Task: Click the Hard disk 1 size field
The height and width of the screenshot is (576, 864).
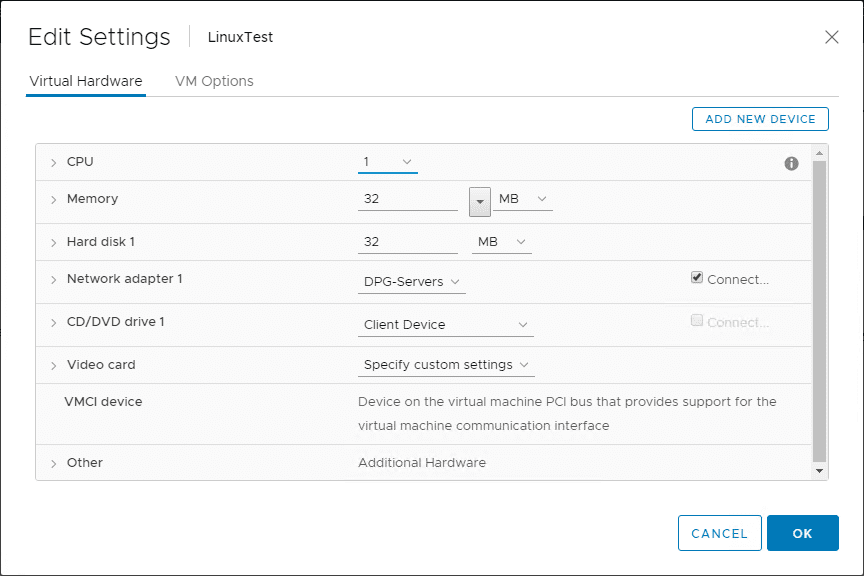Action: coord(408,242)
